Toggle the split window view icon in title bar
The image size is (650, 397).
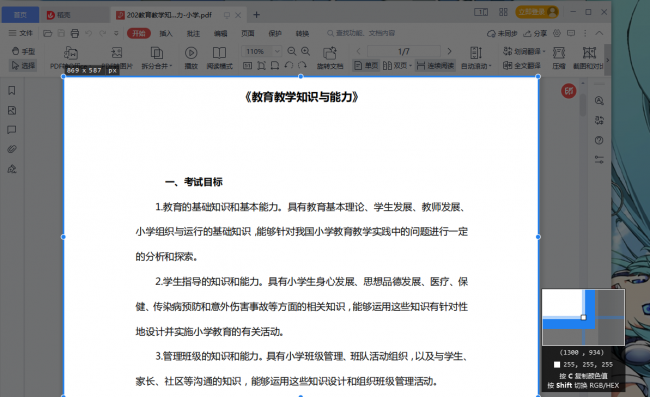tap(481, 12)
